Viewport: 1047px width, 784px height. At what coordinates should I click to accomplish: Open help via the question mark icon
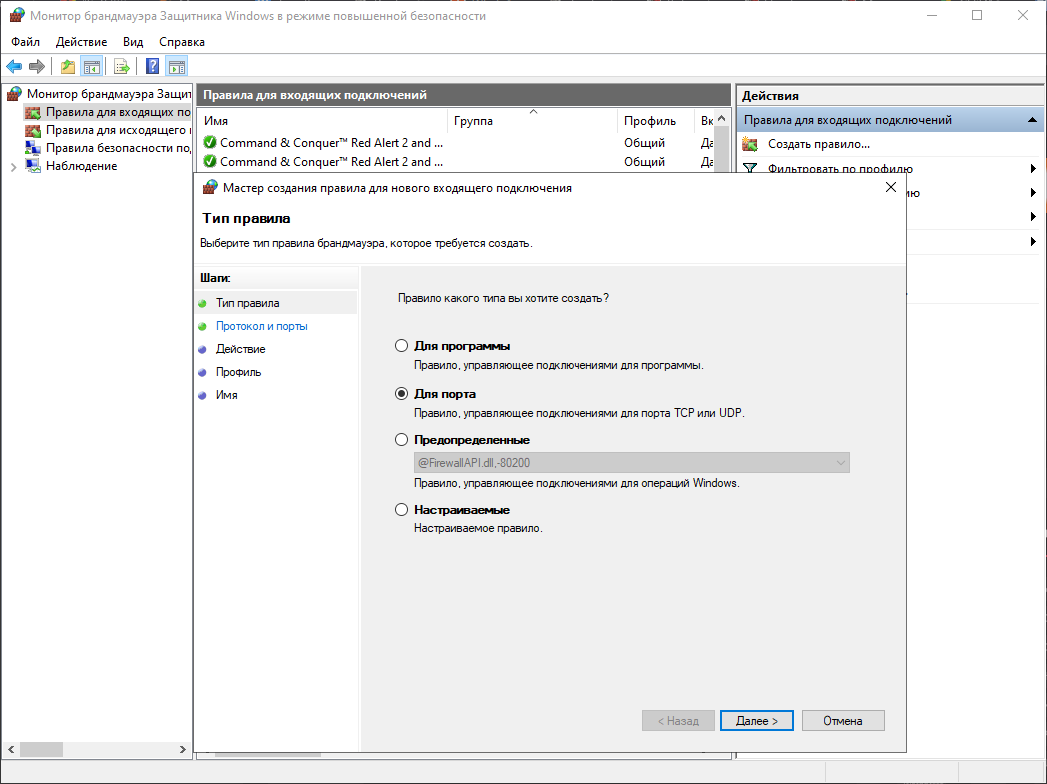(x=153, y=67)
